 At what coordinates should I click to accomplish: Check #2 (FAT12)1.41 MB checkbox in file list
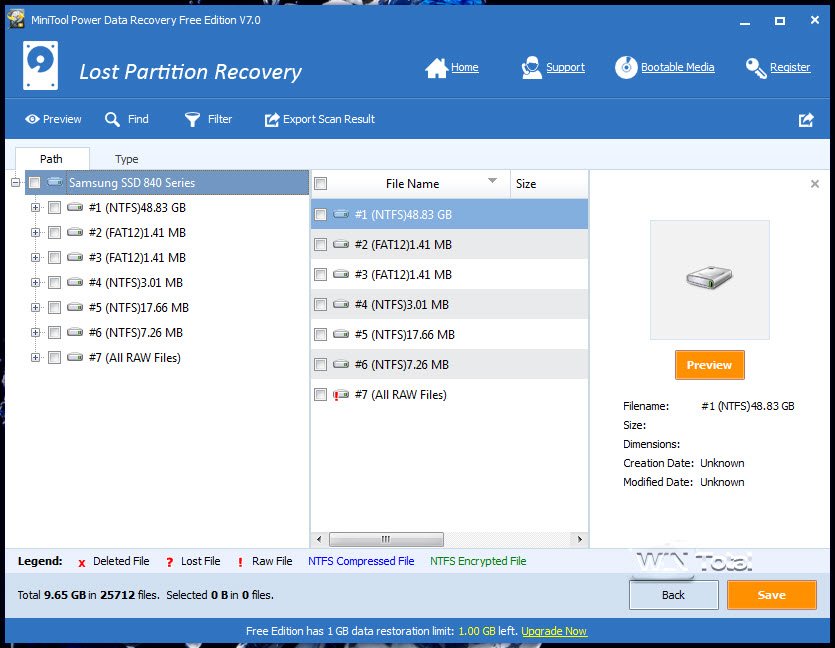[x=321, y=245]
